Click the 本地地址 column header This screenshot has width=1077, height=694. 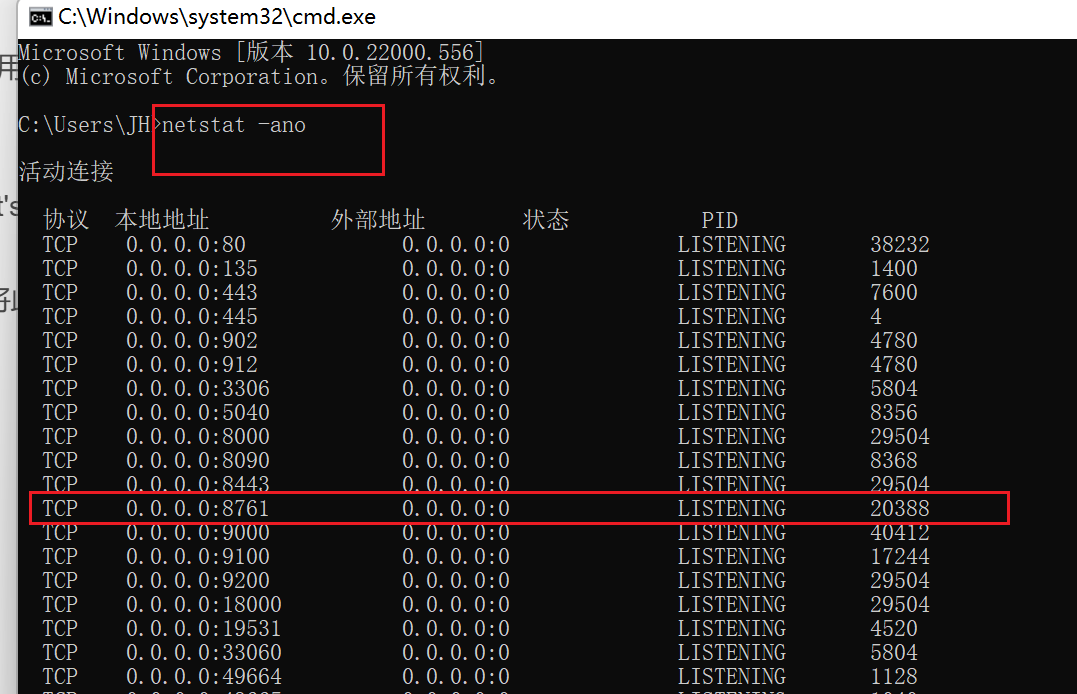[x=162, y=220]
